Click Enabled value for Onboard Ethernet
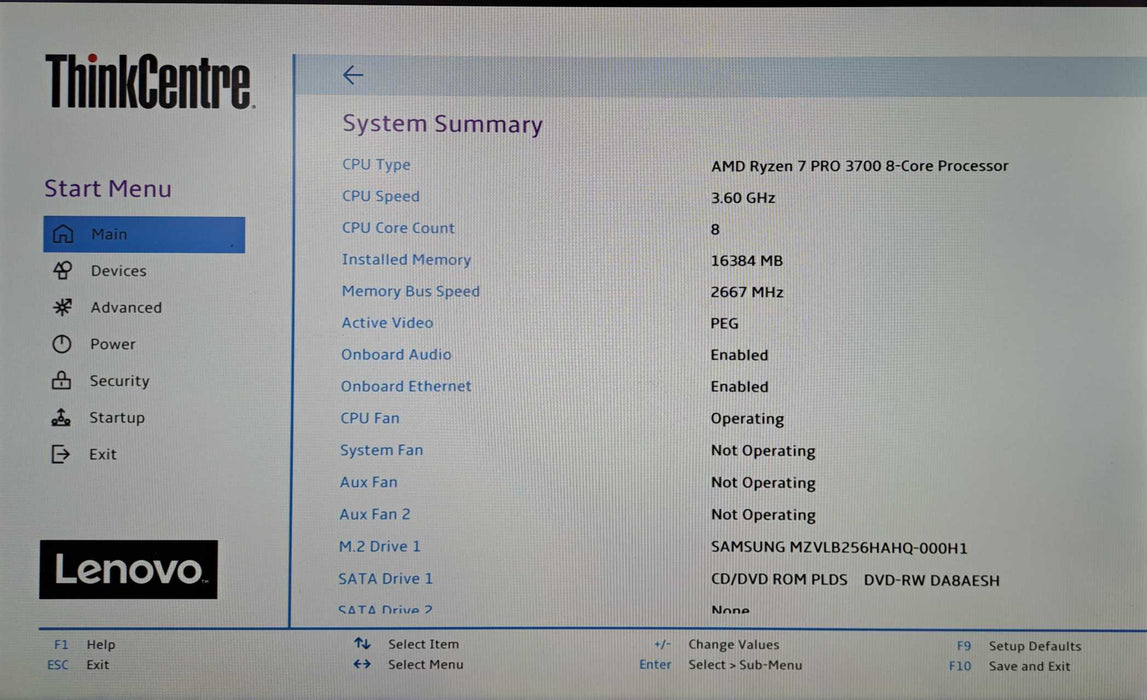The image size is (1147, 700). pos(739,386)
